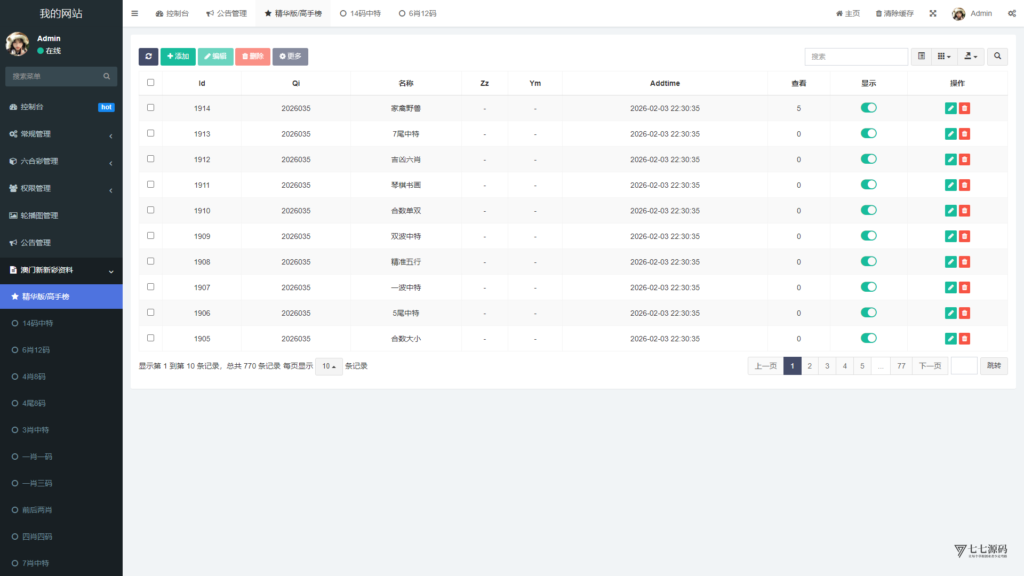Click the fullscreen icon in the top bar
The width and height of the screenshot is (1024, 576).
tap(933, 14)
